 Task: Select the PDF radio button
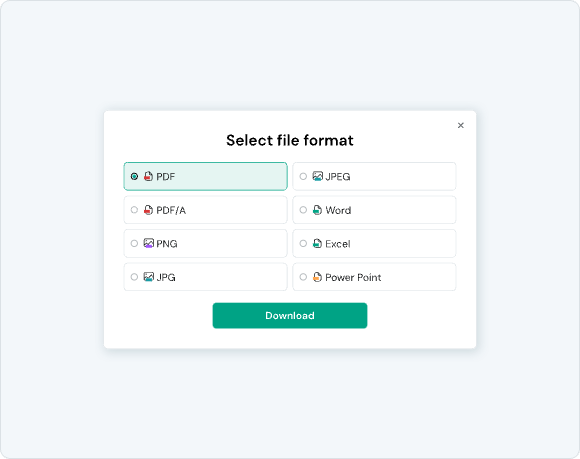134,176
